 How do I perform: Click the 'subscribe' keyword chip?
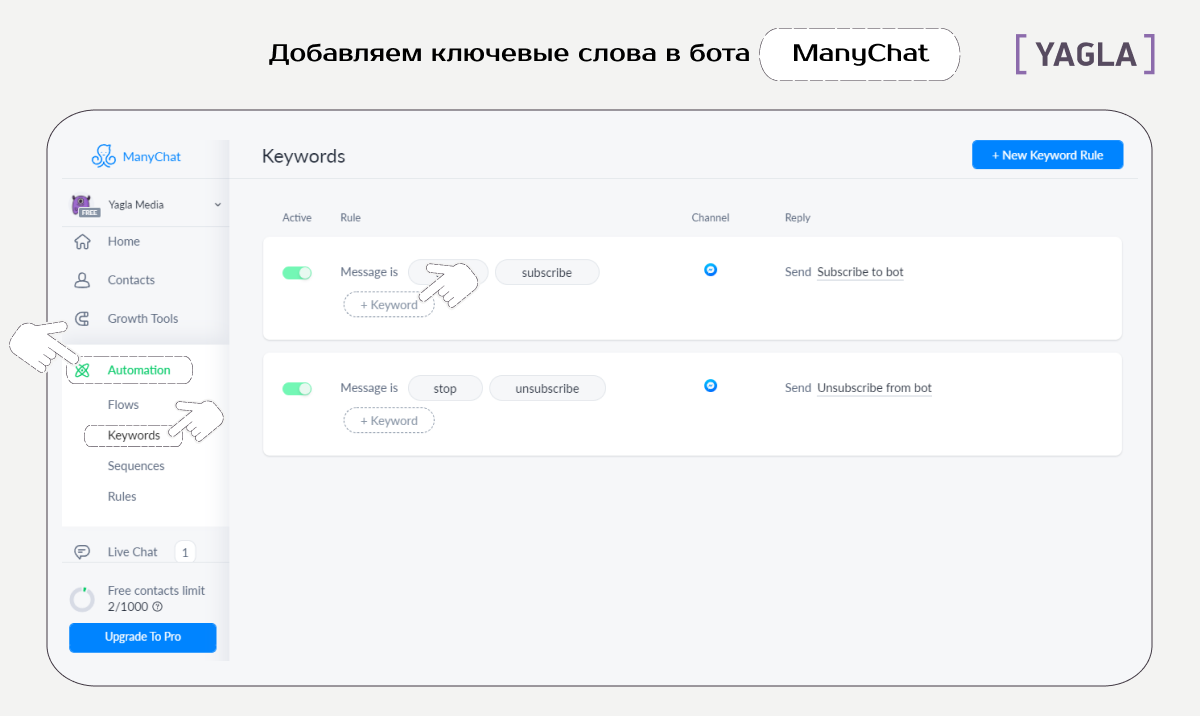547,272
